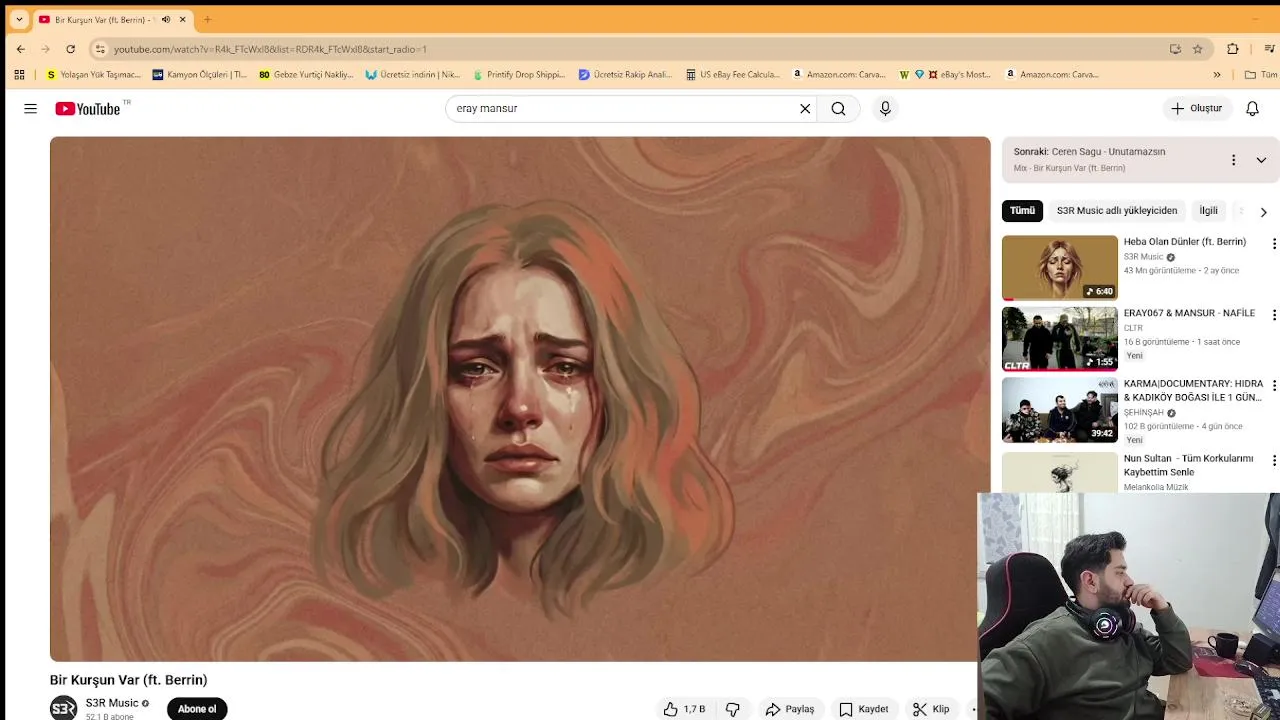Like the video with thumbs up
The height and width of the screenshot is (720, 1280).
684,709
